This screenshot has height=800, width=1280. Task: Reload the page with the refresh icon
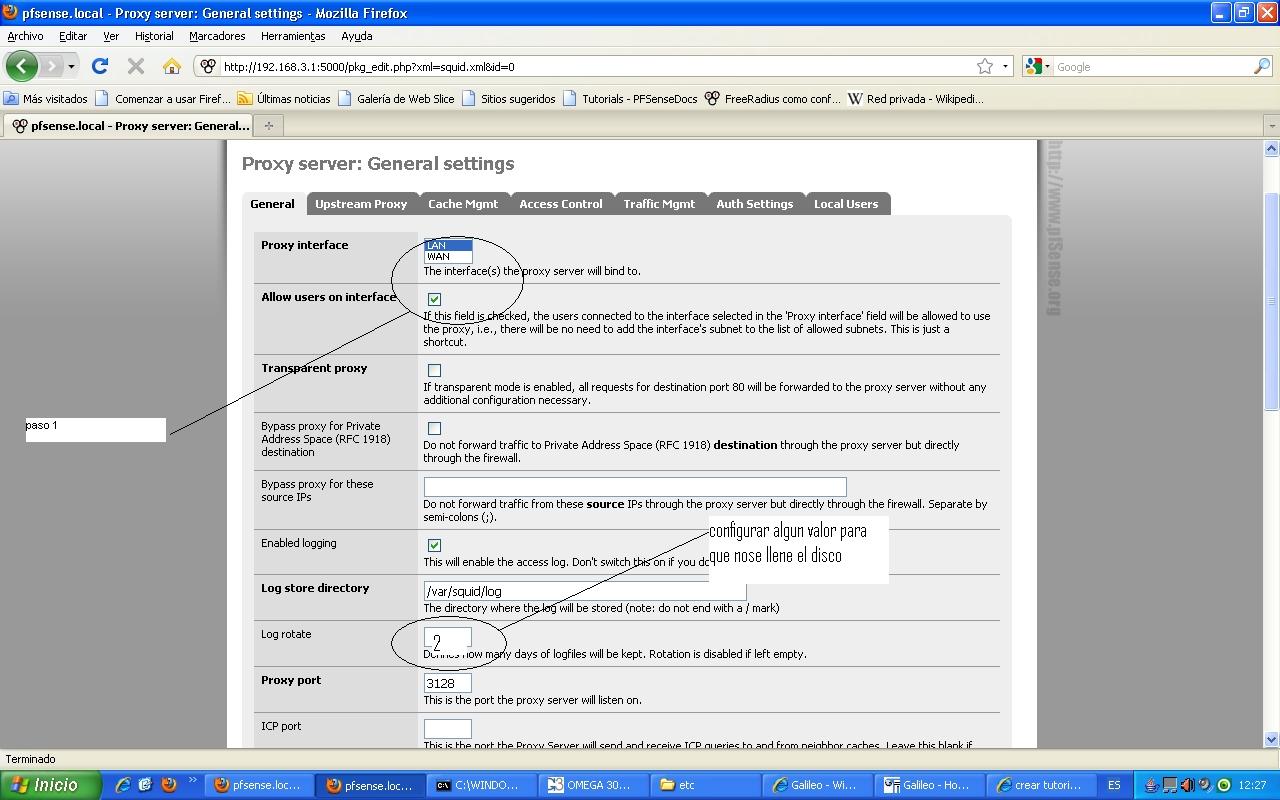[99, 66]
